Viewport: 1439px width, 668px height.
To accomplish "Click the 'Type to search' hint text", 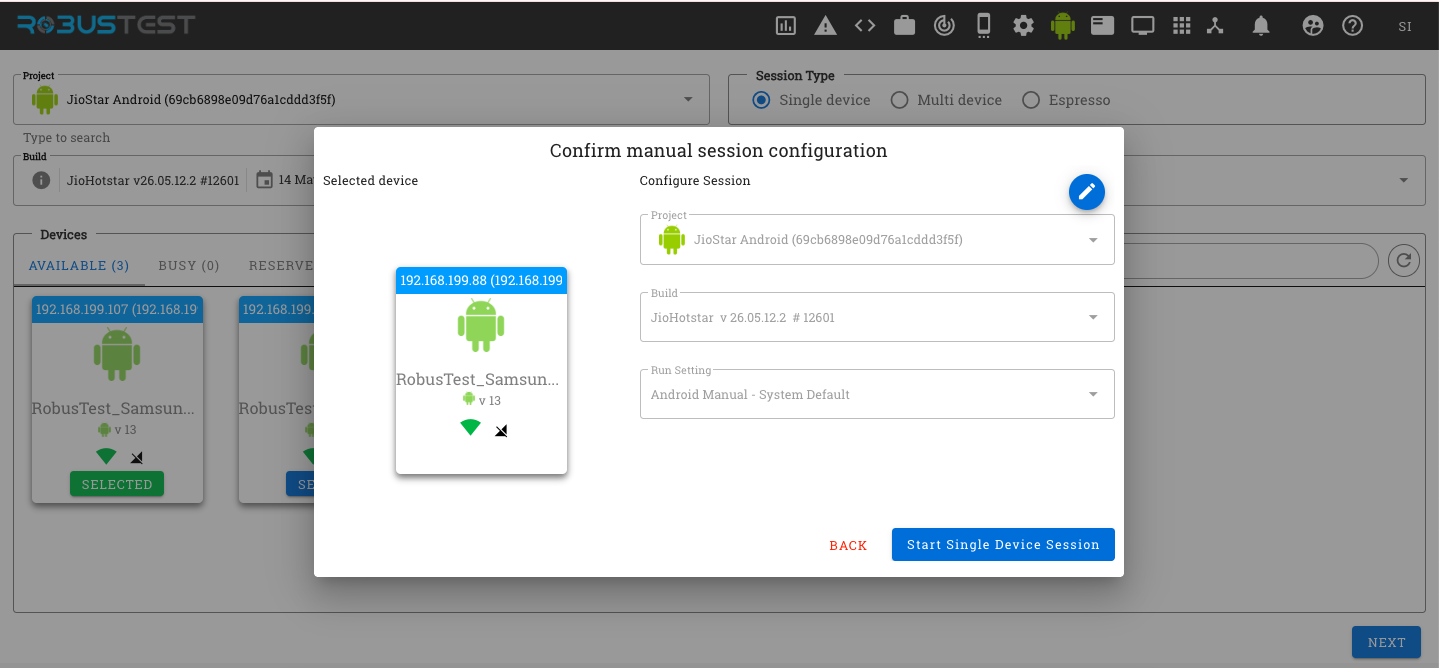I will click(67, 138).
